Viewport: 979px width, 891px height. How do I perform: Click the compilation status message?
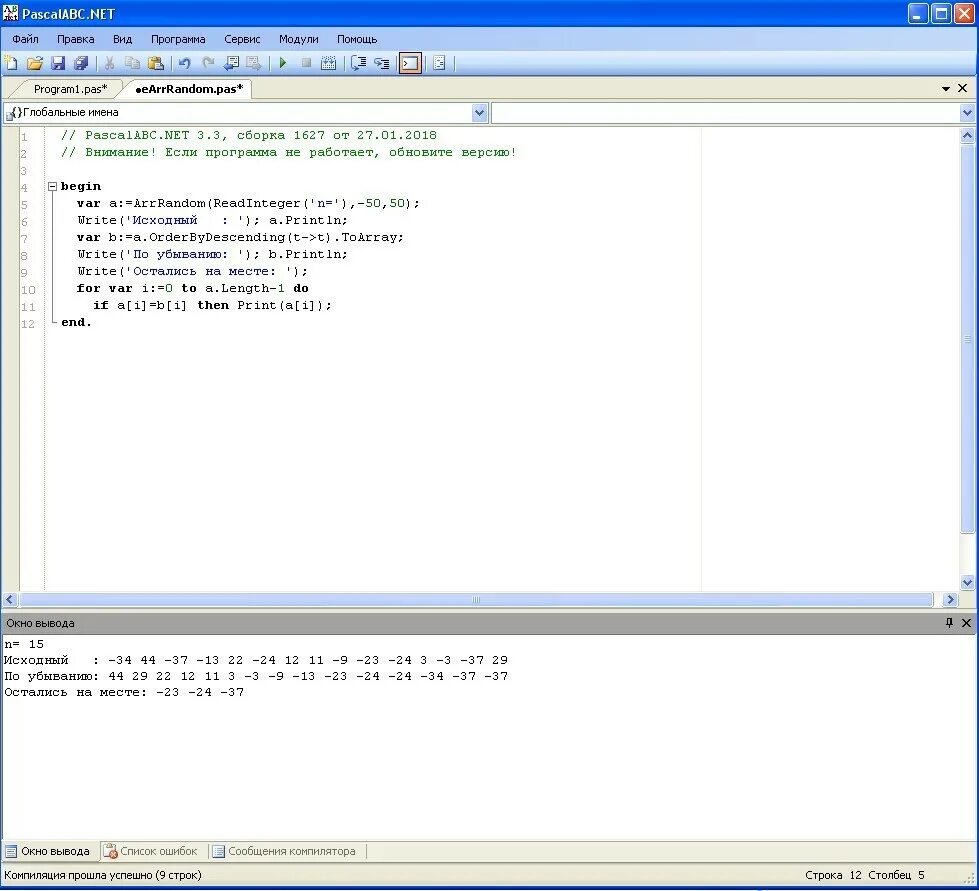pyautogui.click(x=103, y=876)
